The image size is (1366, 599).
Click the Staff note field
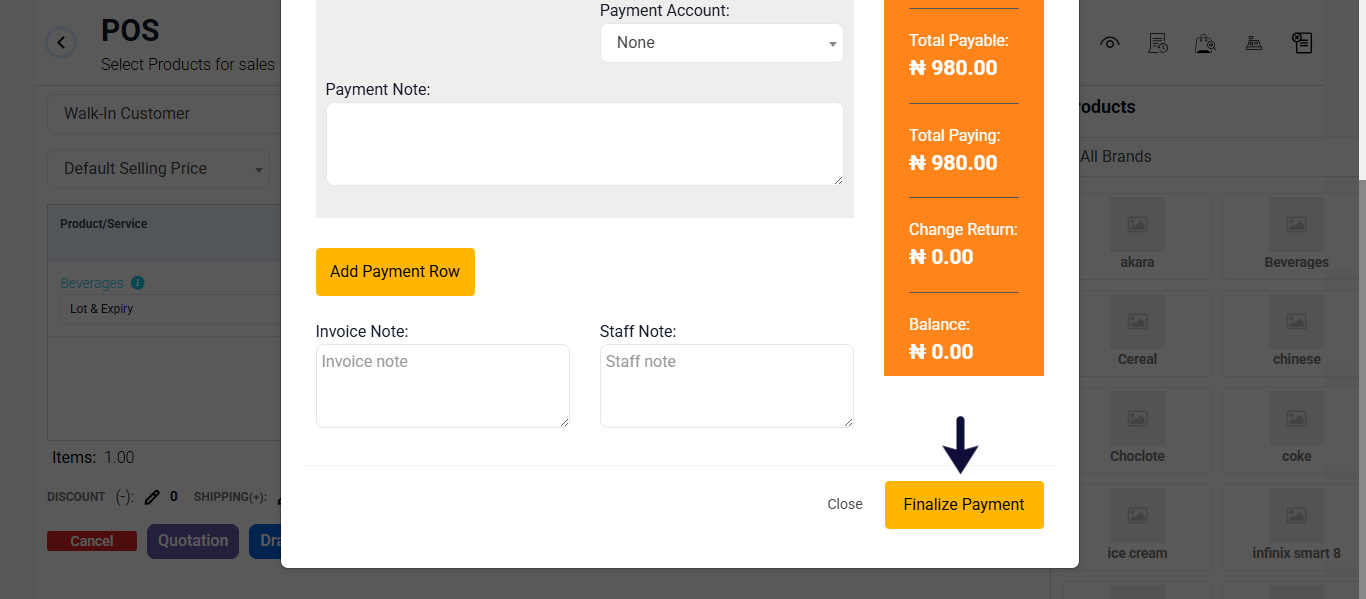[x=727, y=386]
